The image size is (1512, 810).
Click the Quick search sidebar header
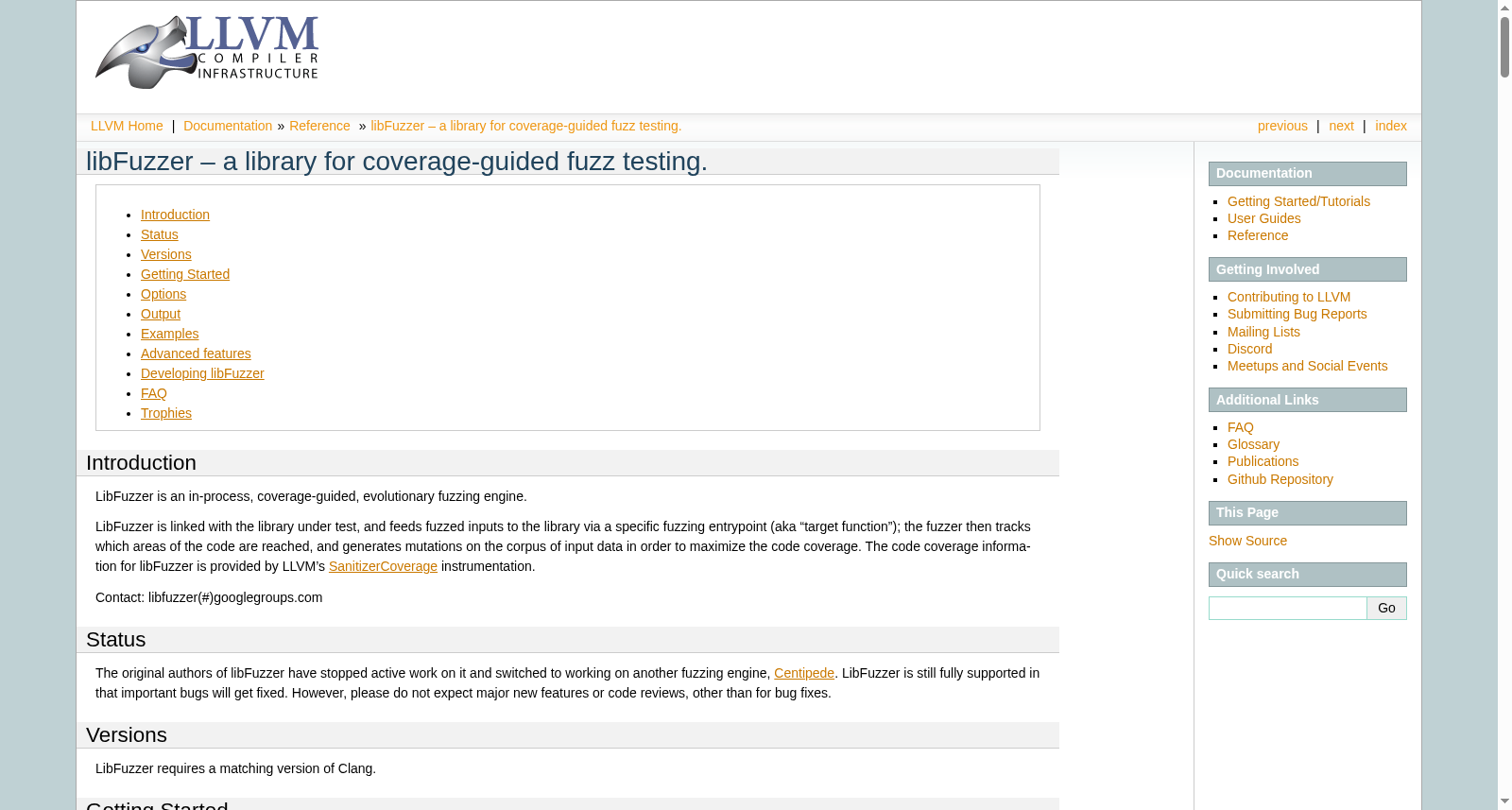[x=1308, y=575]
